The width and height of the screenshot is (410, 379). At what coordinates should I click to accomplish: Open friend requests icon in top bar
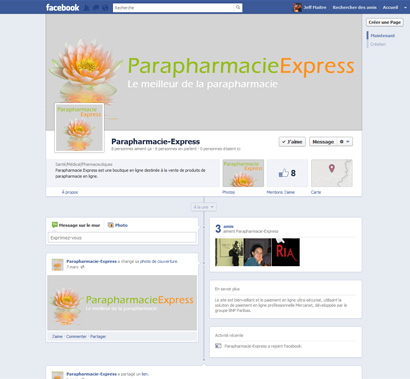coord(86,8)
